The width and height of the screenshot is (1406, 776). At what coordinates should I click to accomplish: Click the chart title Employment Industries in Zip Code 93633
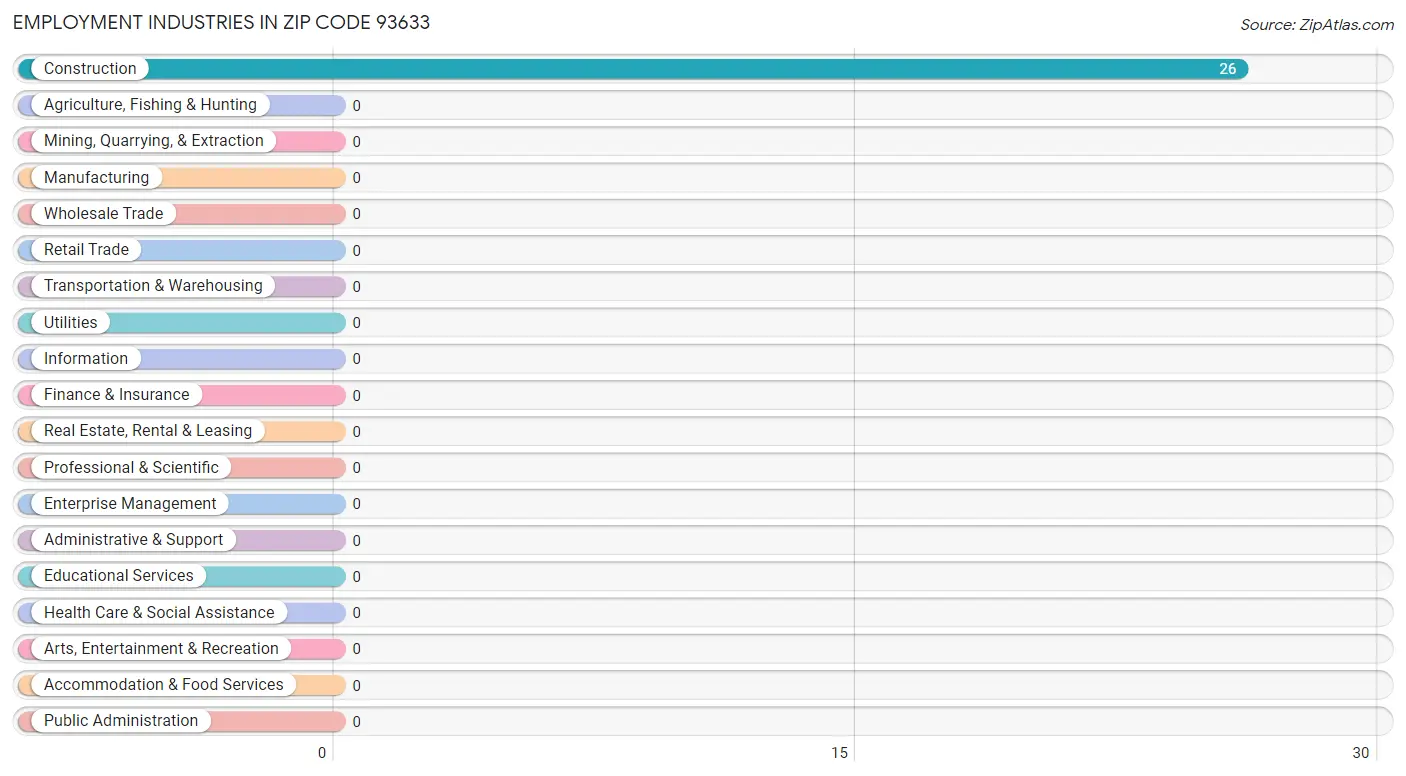click(x=221, y=22)
